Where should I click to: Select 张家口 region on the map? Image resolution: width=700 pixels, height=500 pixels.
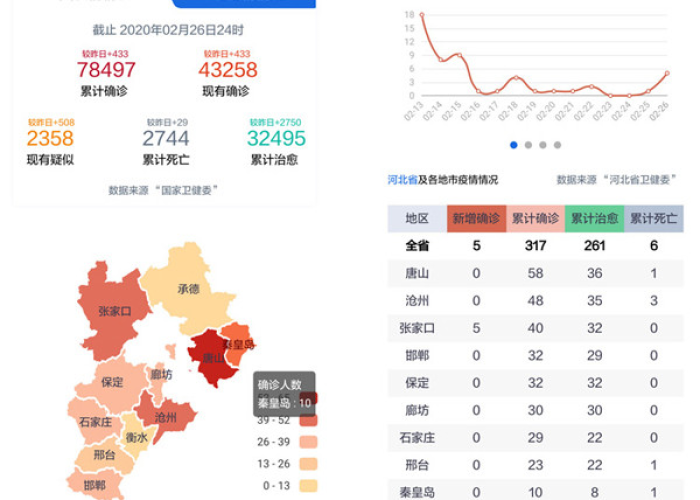tap(115, 311)
